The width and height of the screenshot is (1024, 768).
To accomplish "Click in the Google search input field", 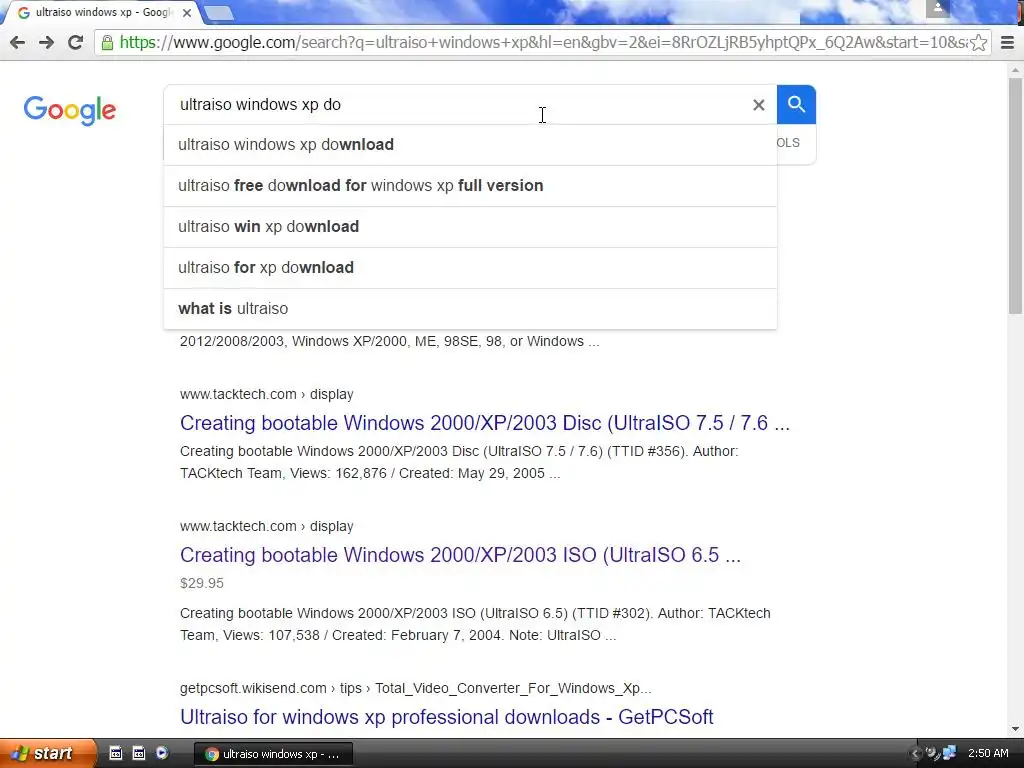I will pyautogui.click(x=457, y=104).
